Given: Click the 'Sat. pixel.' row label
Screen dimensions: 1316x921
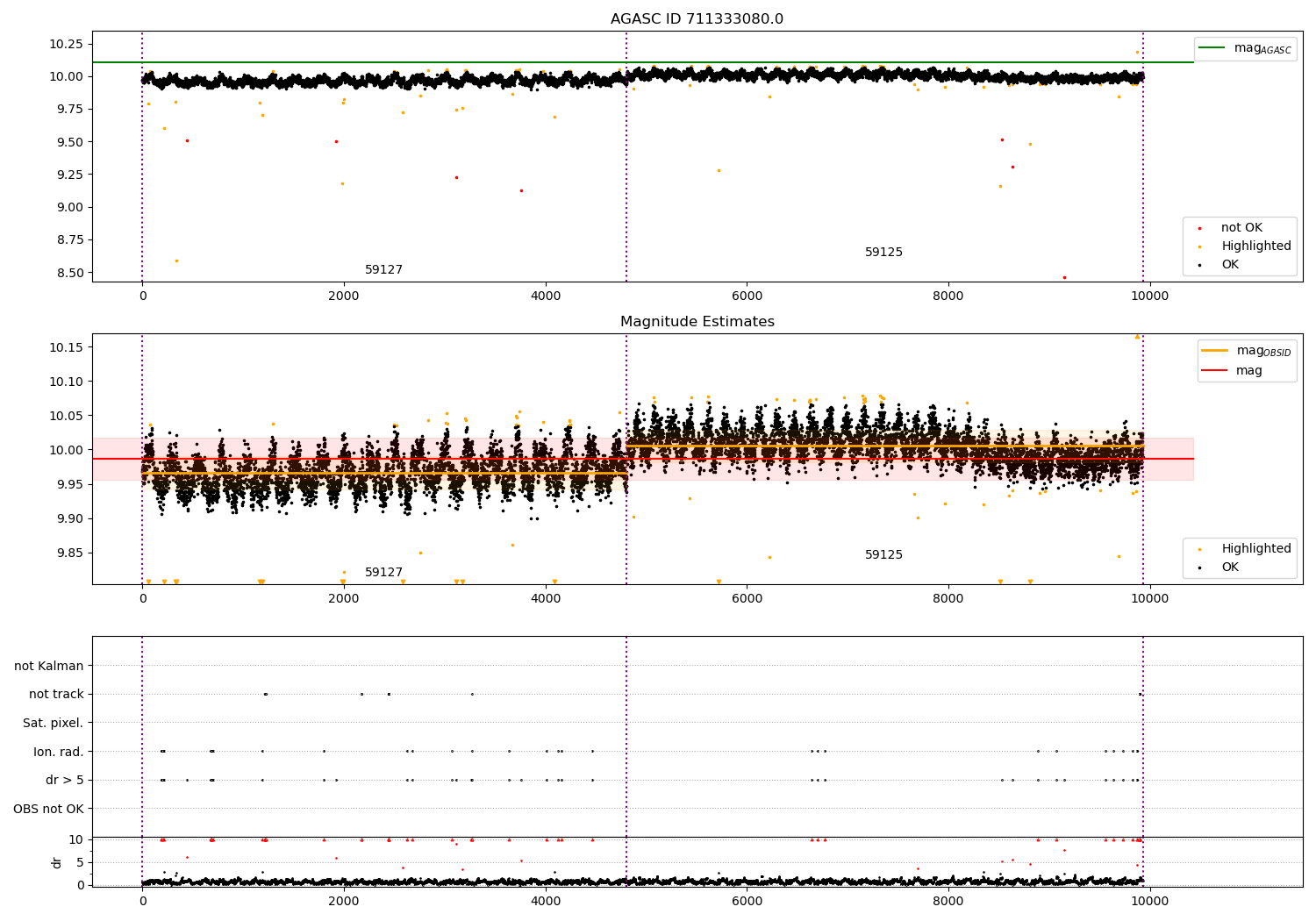Looking at the screenshot, I should (x=54, y=724).
